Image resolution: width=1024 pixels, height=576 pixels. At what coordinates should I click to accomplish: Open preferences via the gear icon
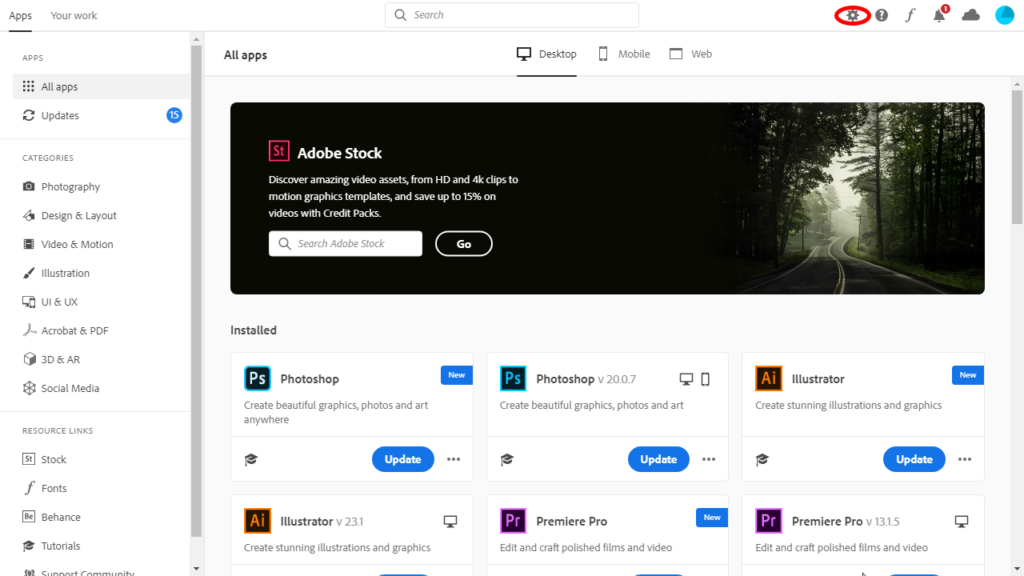pos(852,15)
